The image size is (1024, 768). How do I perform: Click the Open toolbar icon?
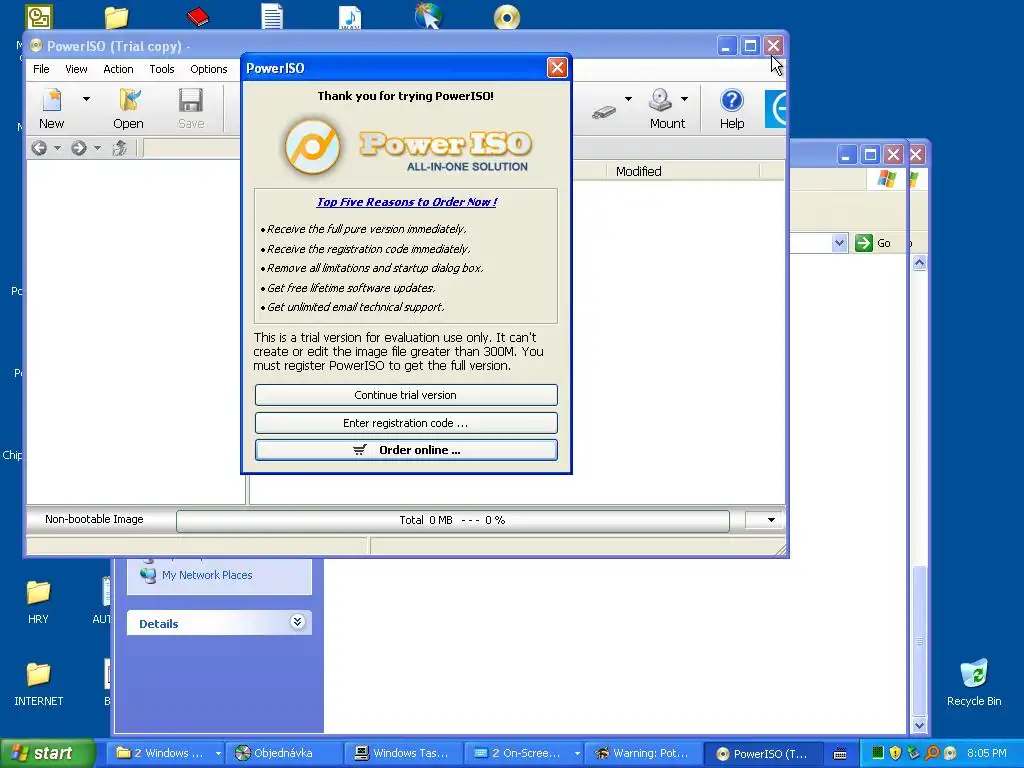point(128,108)
